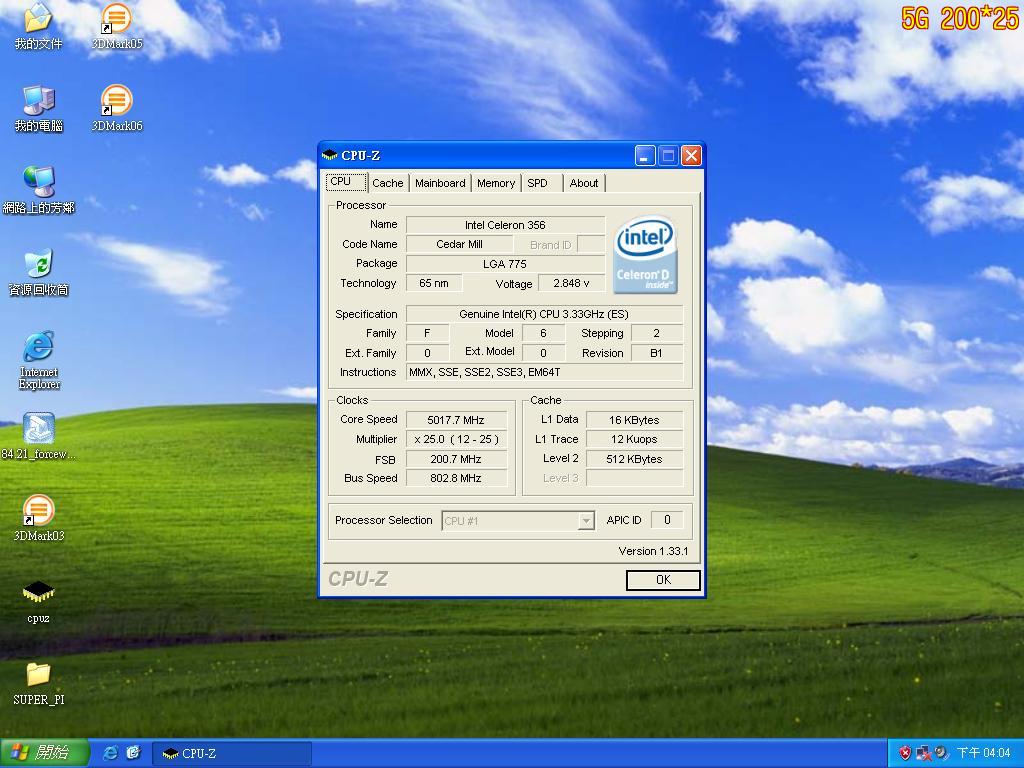Click the Multiplier value x 25.0
Screen dimensions: 1024x768
point(456,440)
